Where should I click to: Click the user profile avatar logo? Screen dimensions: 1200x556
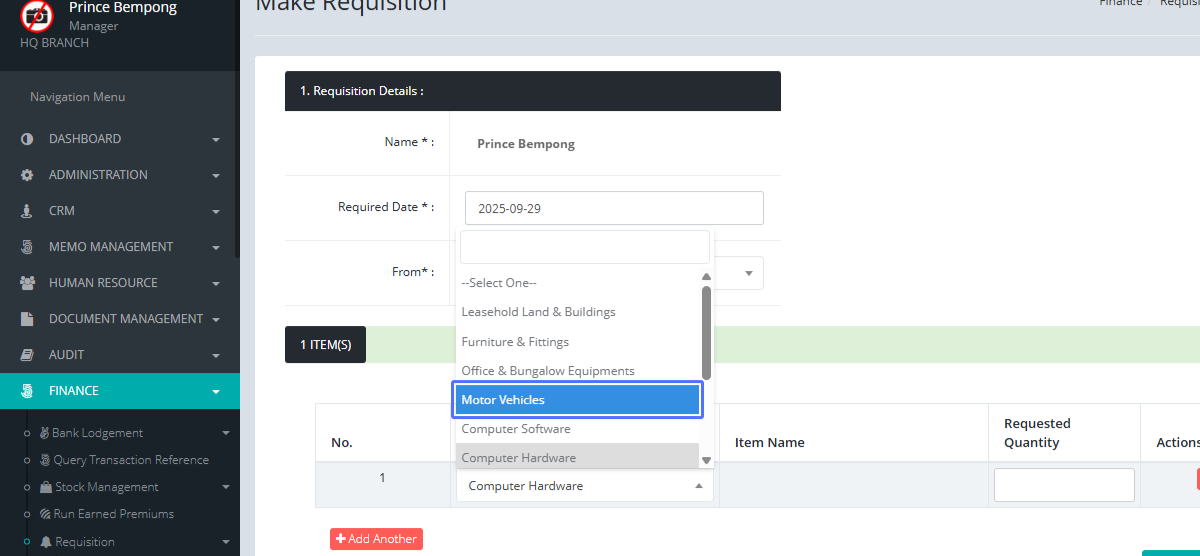point(37,15)
